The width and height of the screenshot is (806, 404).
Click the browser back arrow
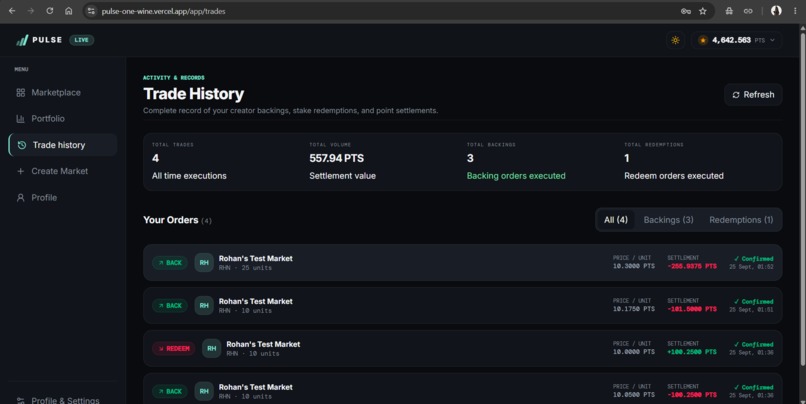(12, 11)
